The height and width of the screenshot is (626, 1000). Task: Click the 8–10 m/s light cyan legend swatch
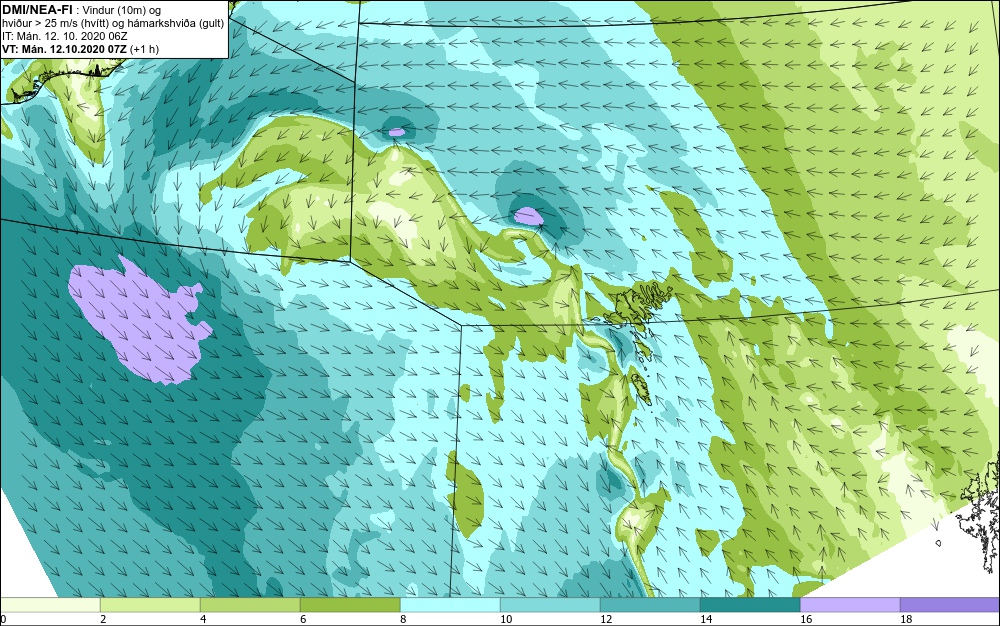click(x=450, y=605)
